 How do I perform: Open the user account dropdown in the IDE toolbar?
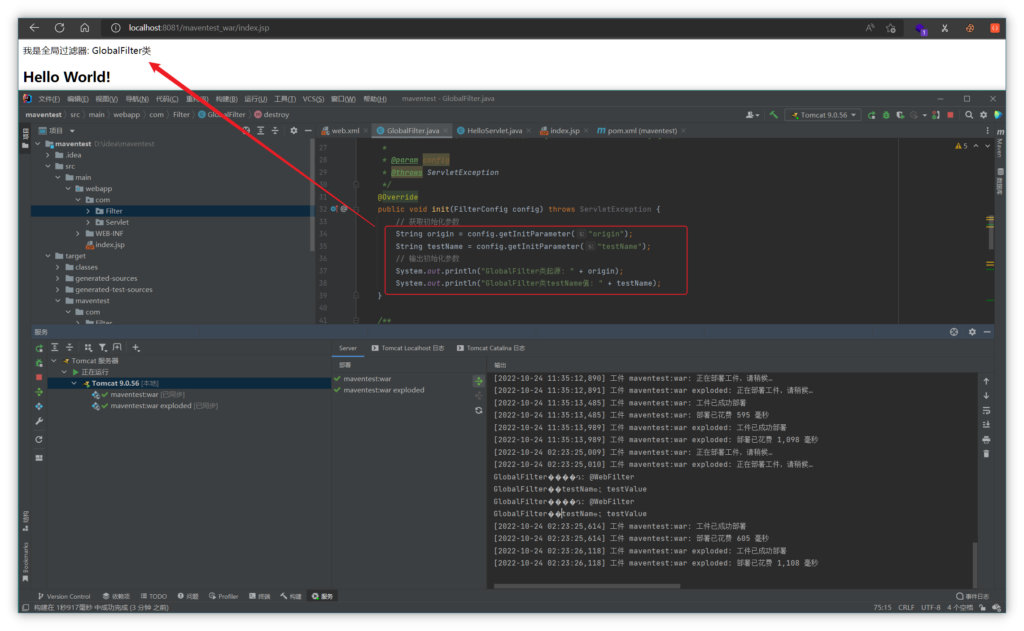tap(752, 115)
